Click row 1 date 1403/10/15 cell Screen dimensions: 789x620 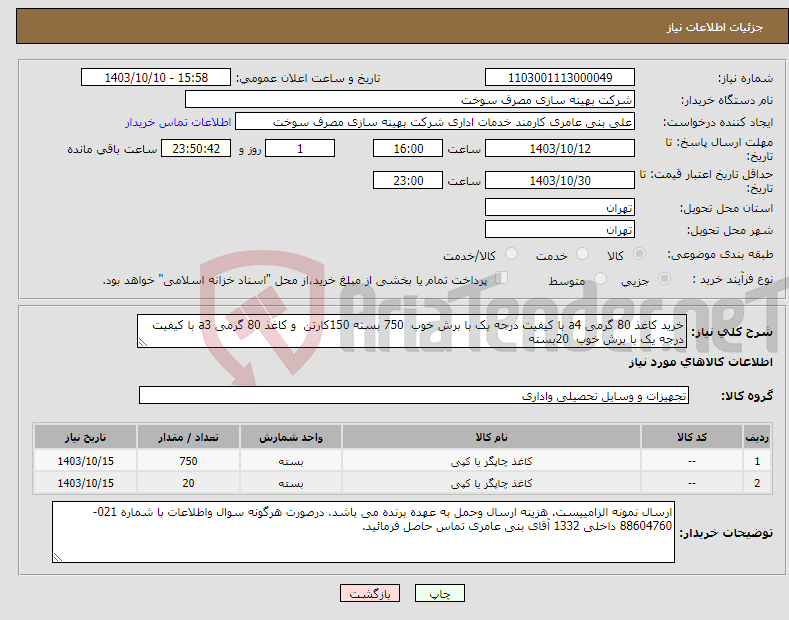(86, 461)
